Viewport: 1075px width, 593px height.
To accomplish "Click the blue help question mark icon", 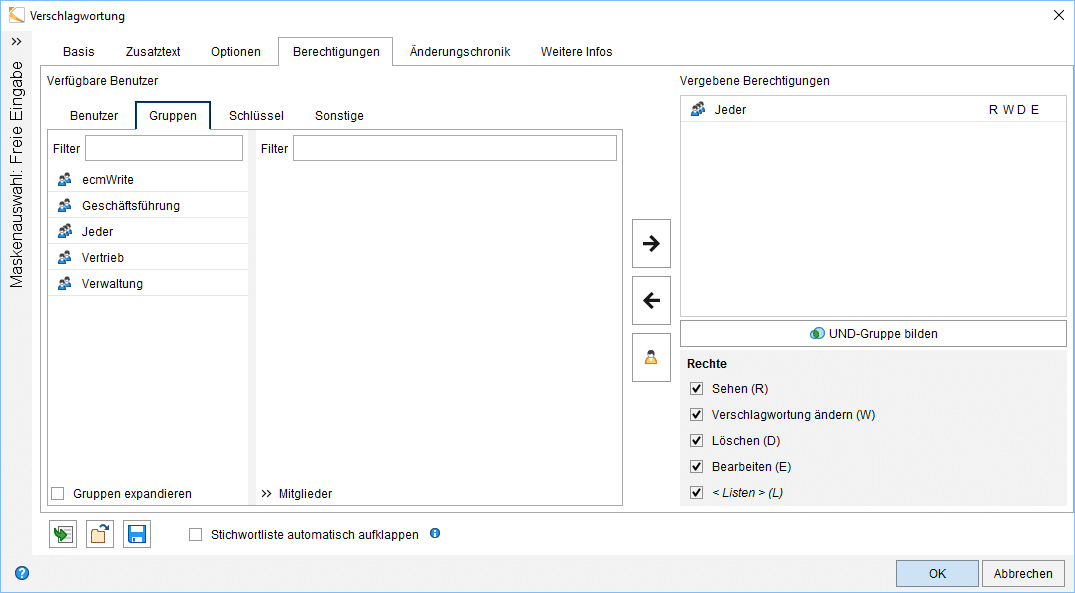I will pyautogui.click(x=22, y=574).
